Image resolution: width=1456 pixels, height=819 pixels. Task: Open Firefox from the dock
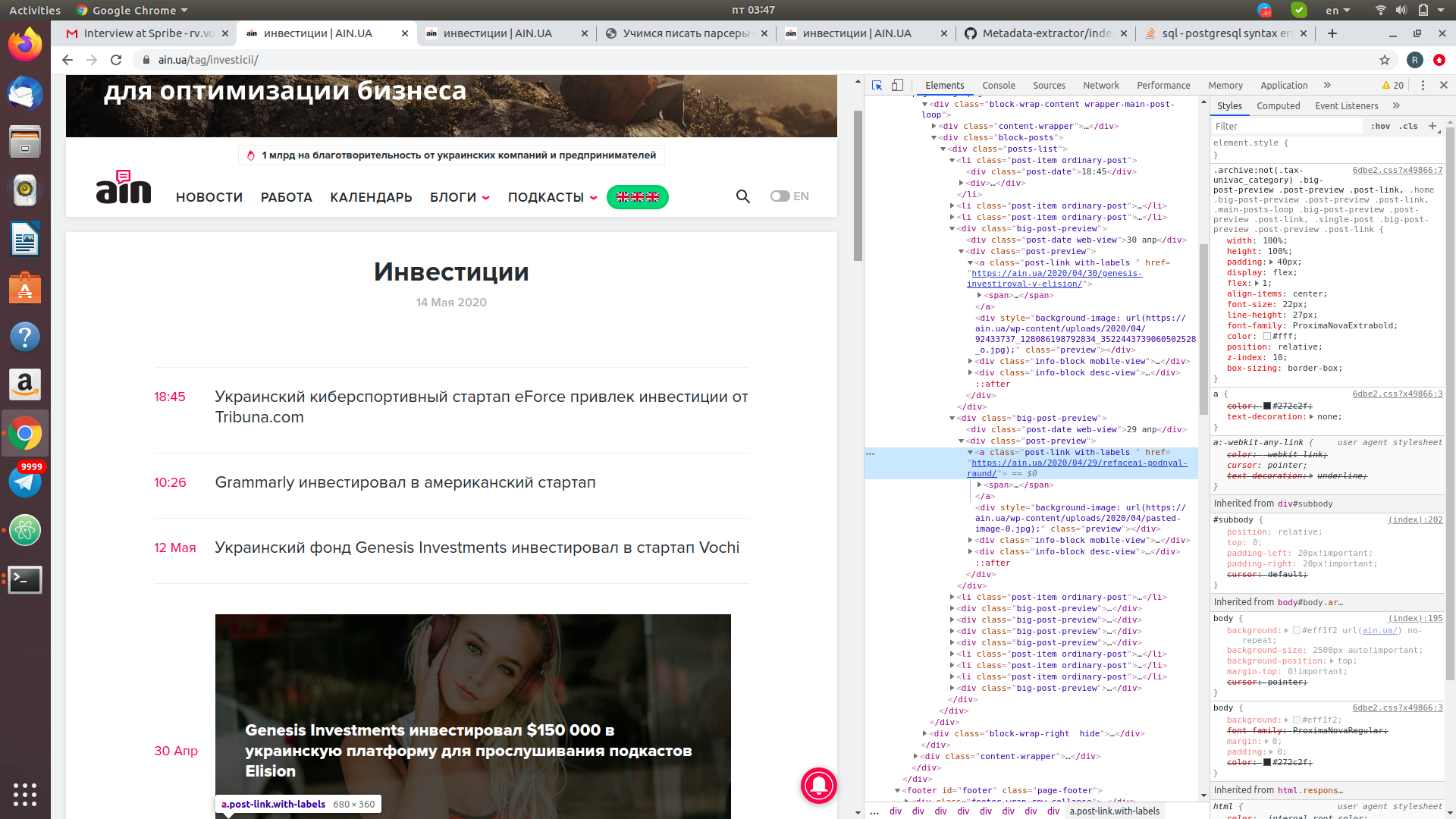coord(25,45)
